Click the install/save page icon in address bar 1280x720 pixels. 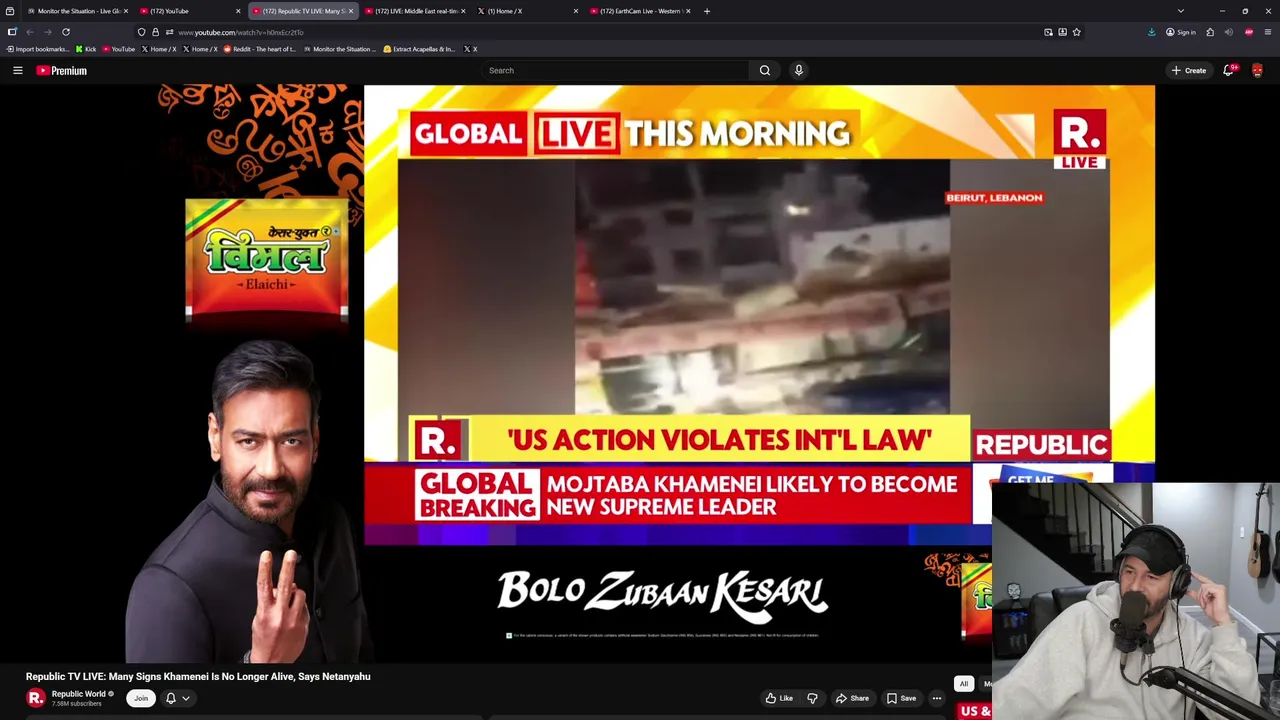[x=1062, y=32]
